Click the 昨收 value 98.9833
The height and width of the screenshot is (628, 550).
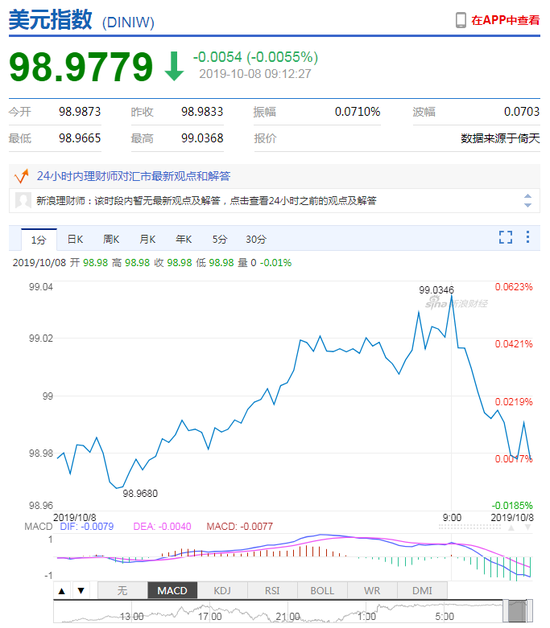pyautogui.click(x=202, y=112)
